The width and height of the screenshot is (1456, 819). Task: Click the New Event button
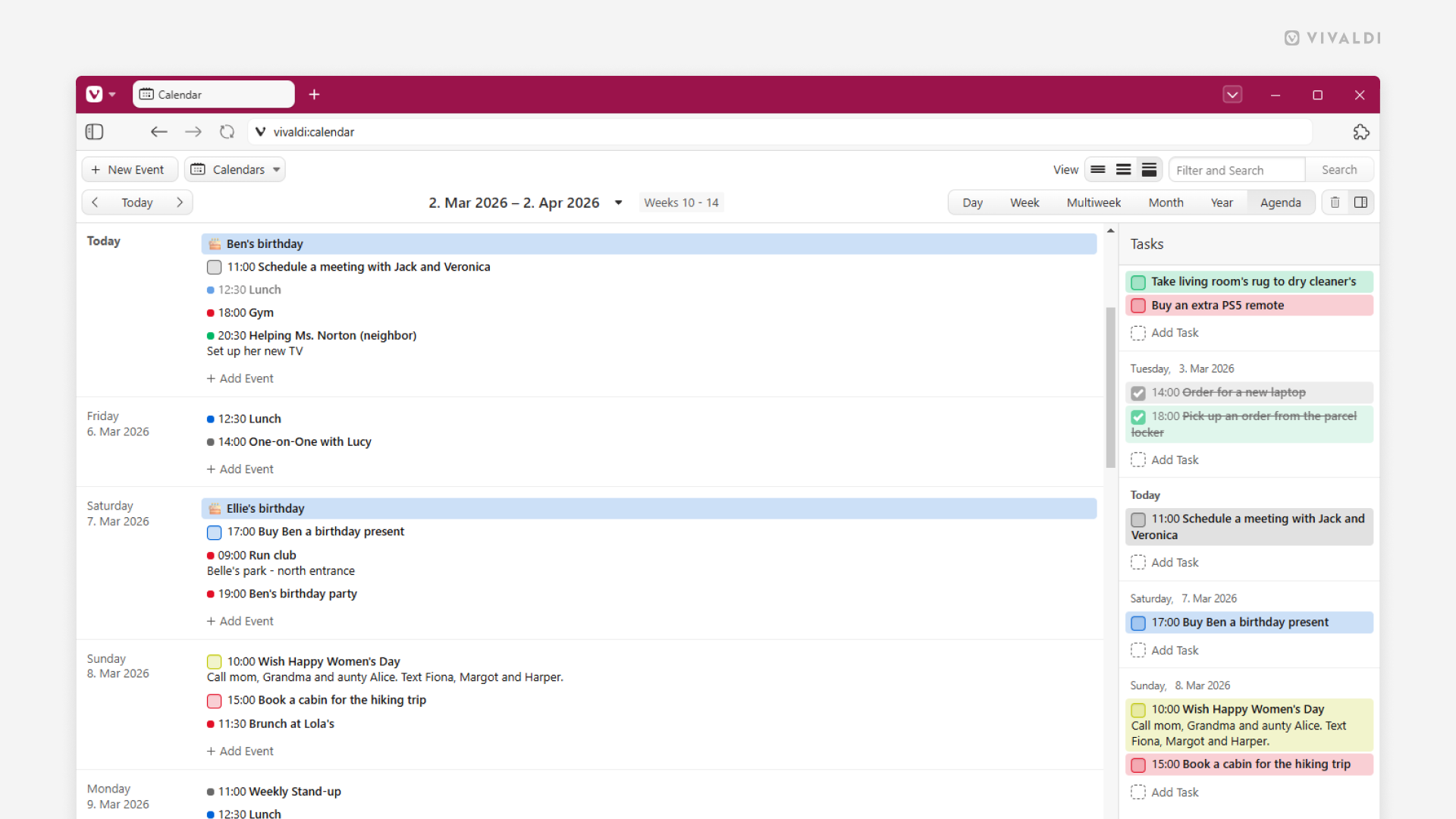click(x=130, y=169)
